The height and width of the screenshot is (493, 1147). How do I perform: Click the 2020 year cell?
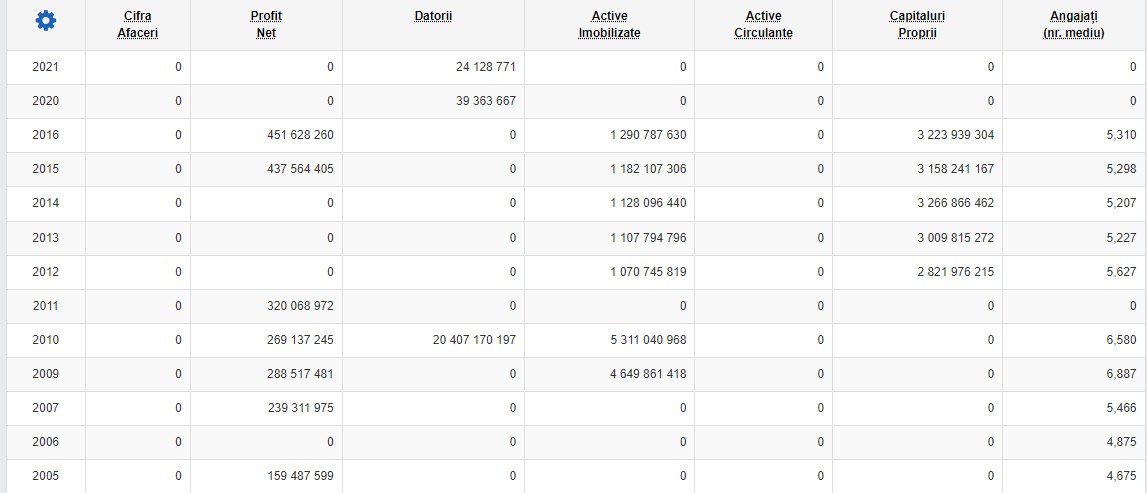pyautogui.click(x=45, y=101)
